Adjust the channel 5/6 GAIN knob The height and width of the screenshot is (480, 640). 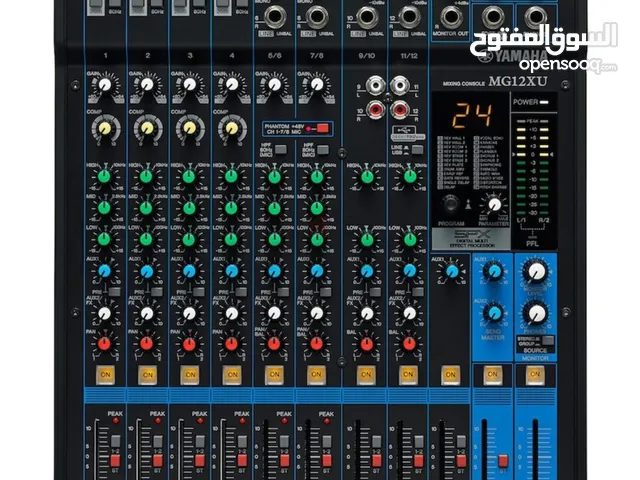coord(274,85)
